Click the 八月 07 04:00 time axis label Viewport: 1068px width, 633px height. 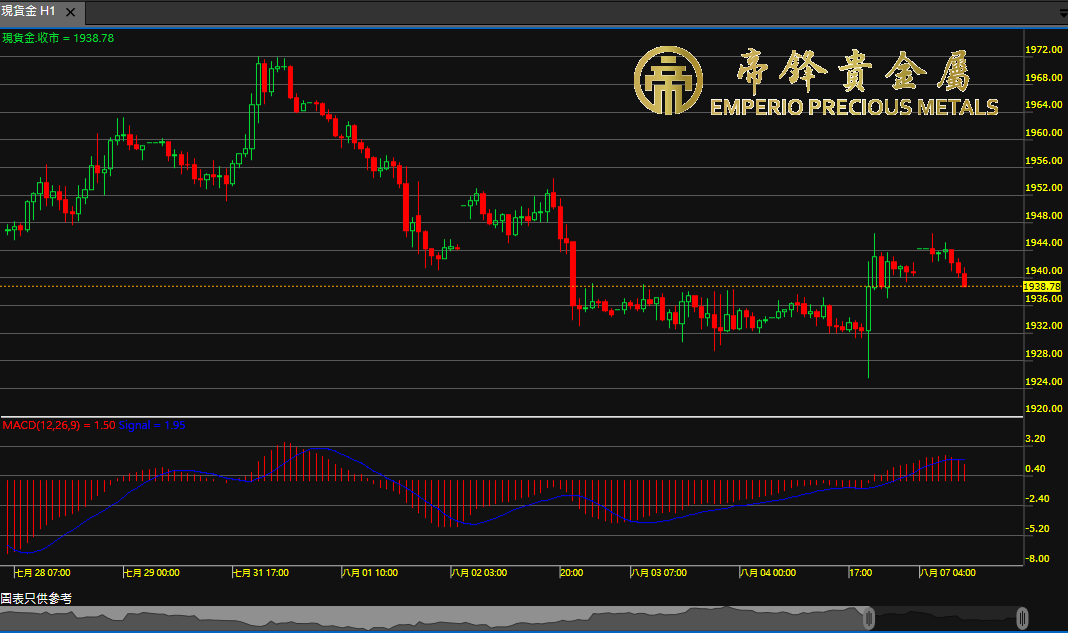(x=948, y=573)
